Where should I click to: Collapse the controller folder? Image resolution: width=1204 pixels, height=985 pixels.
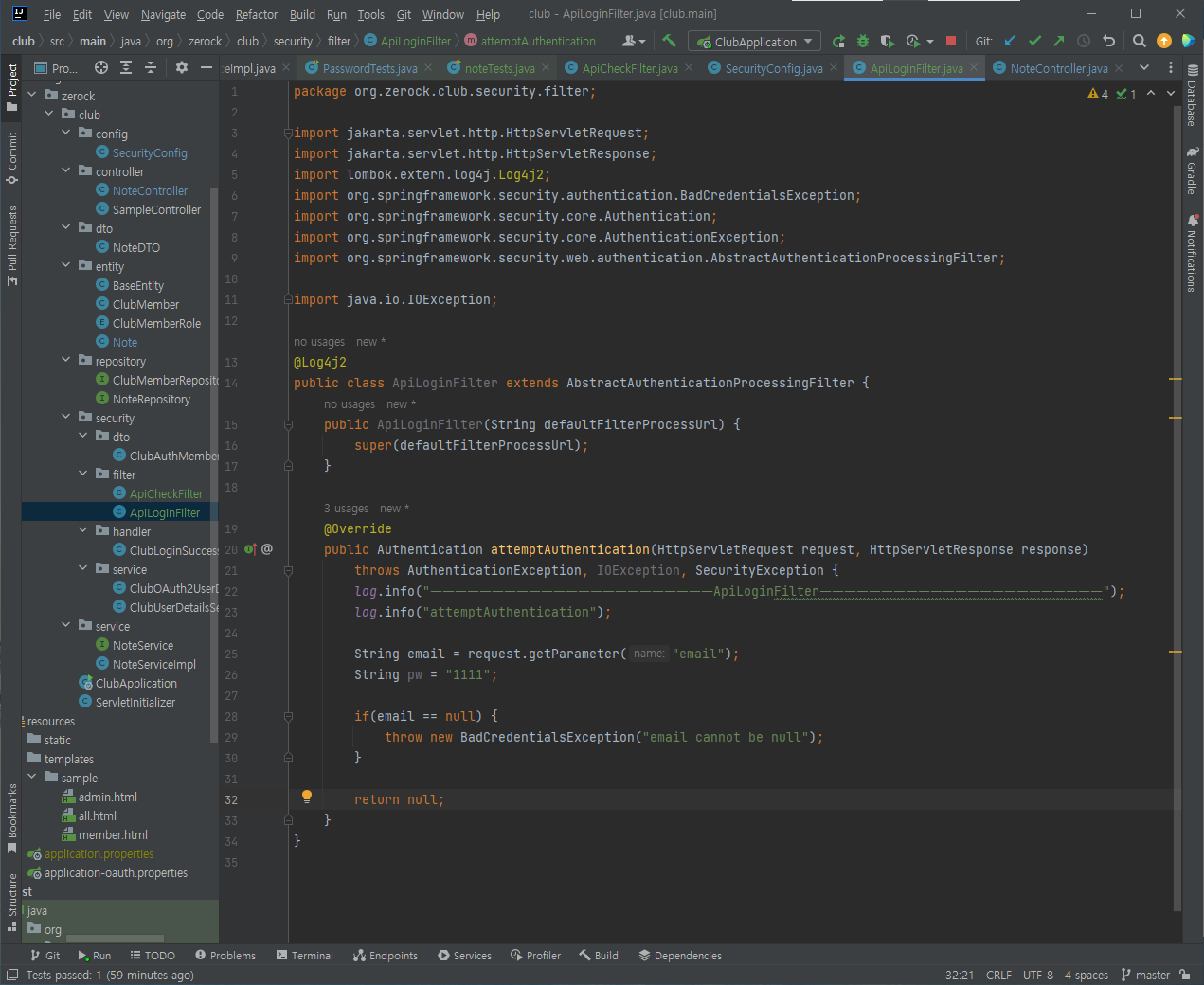pos(66,170)
